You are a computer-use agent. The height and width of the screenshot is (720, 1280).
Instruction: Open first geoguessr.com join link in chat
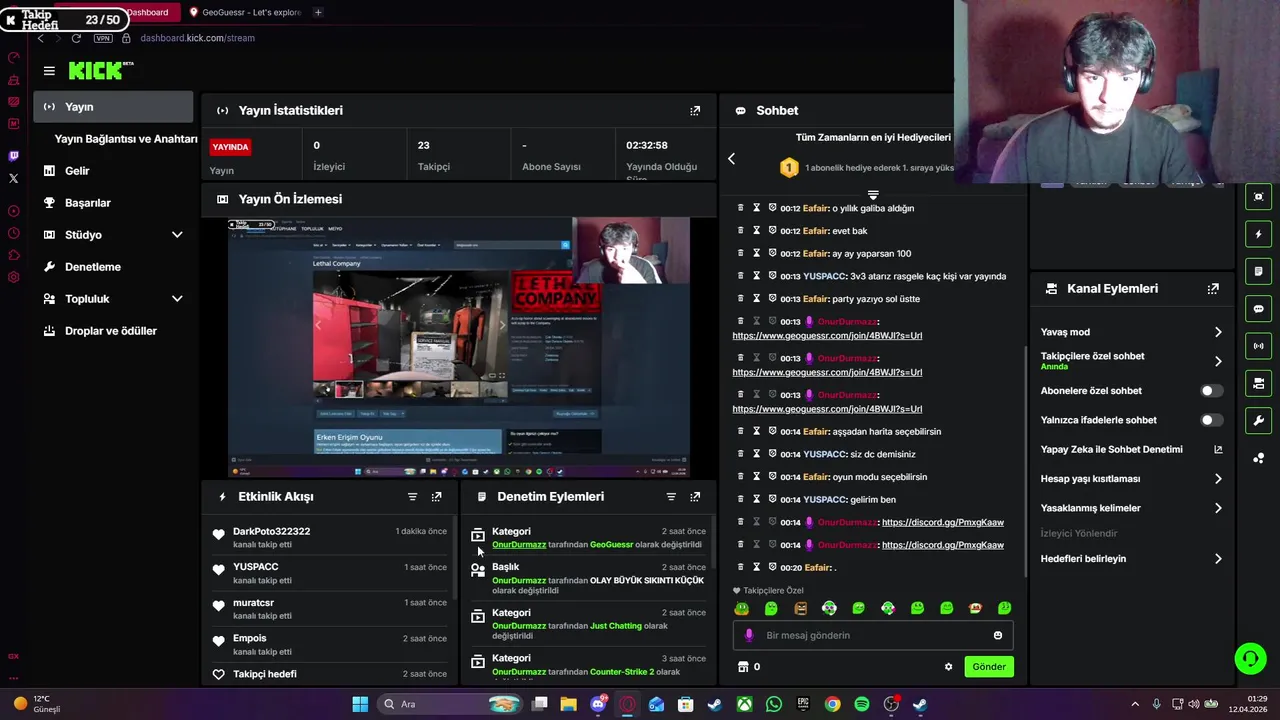click(827, 336)
